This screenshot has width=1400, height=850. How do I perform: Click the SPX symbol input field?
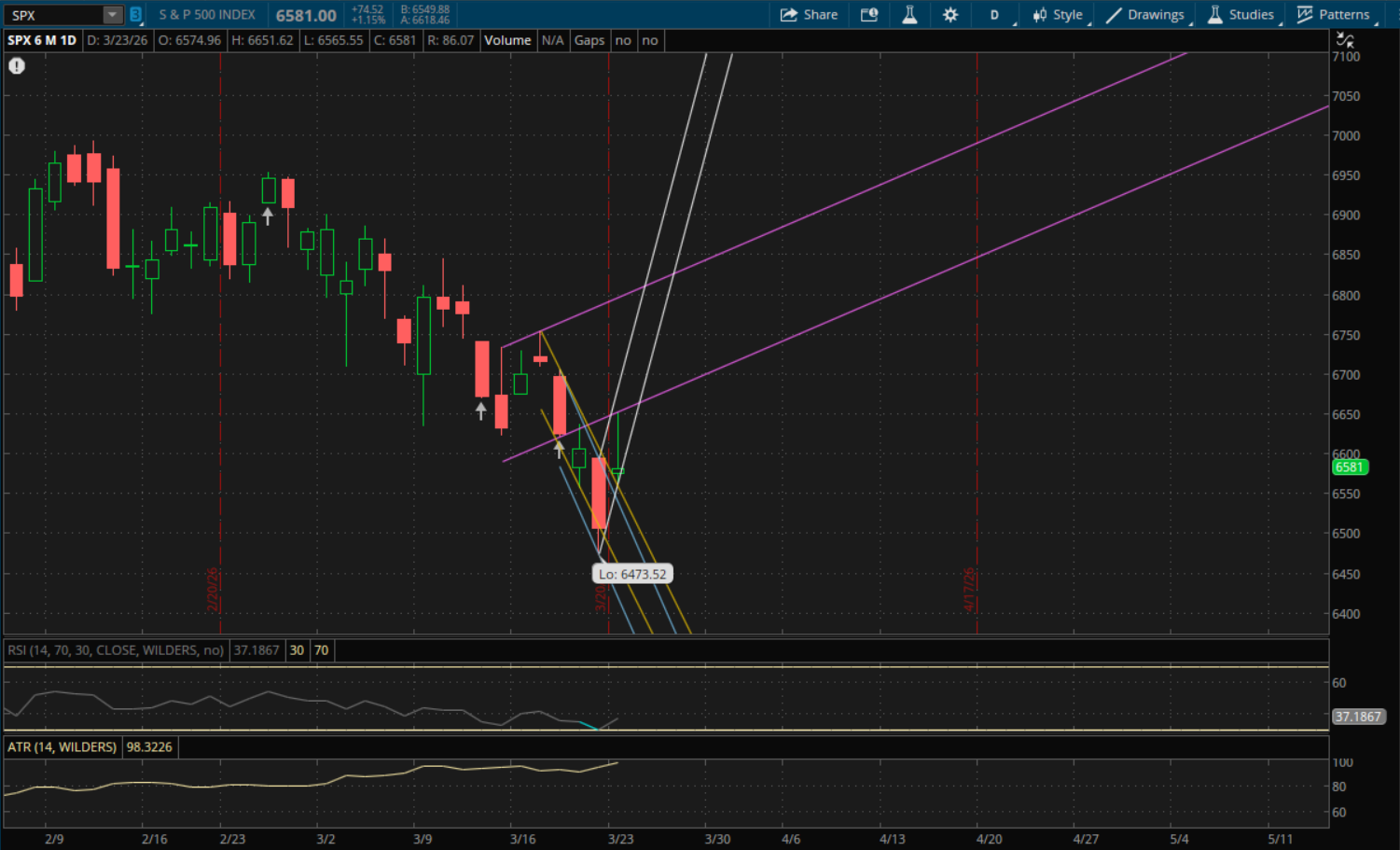click(x=54, y=15)
